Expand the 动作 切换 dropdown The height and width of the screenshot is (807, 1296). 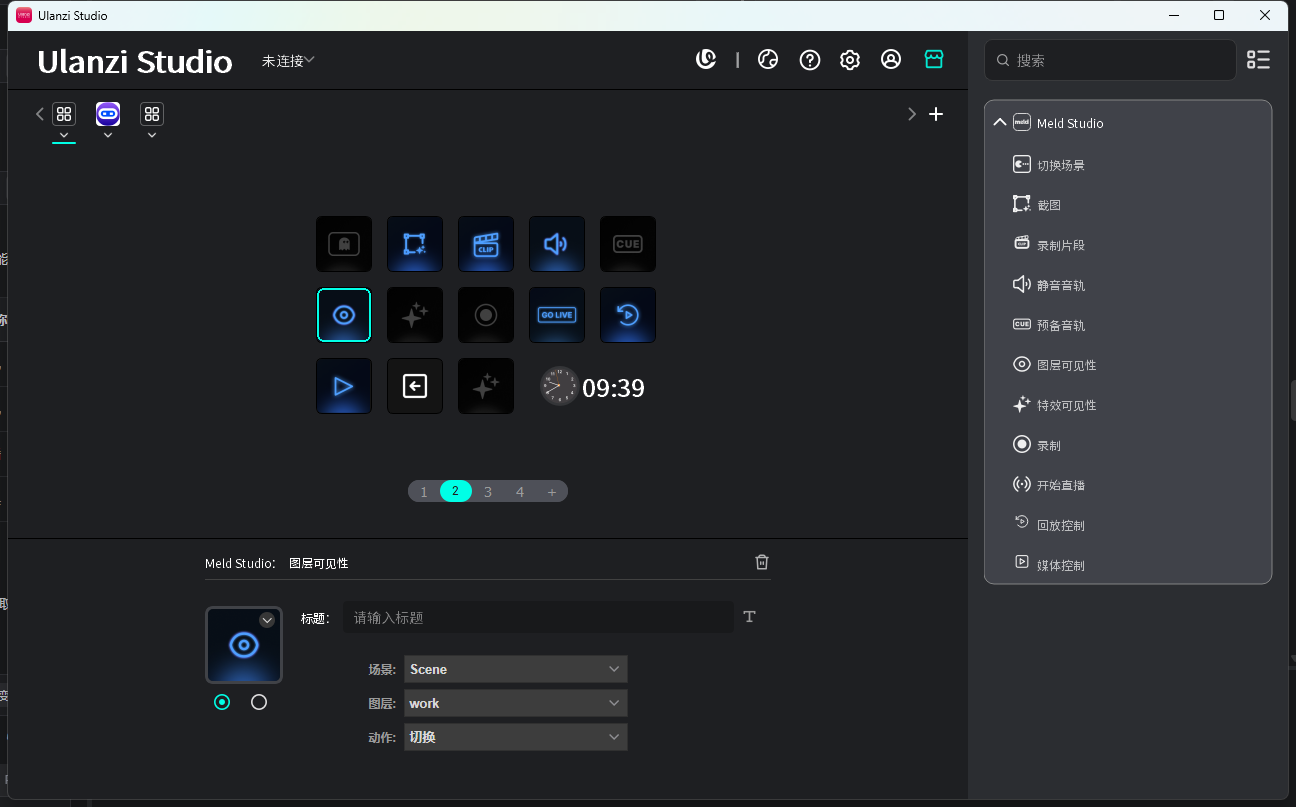[515, 737]
